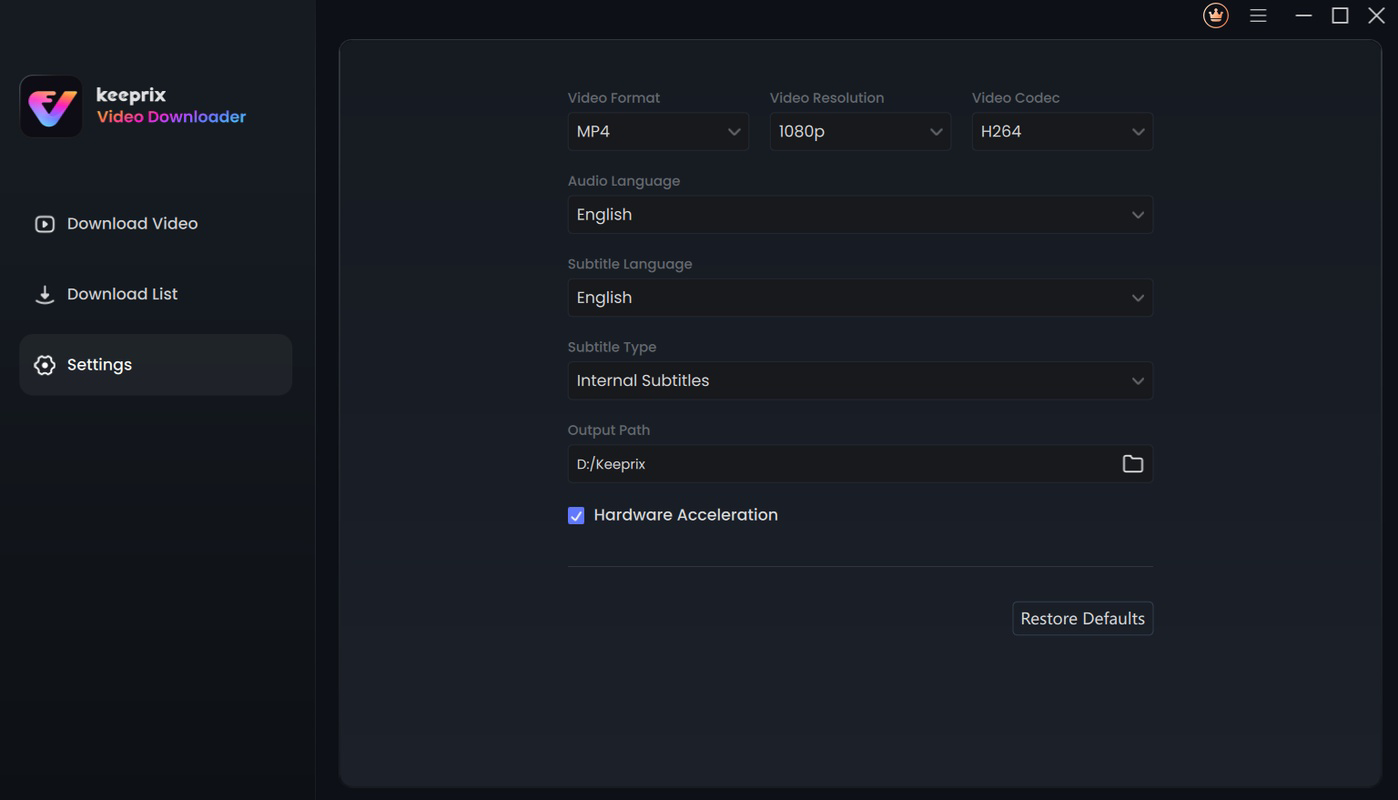This screenshot has height=800, width=1398.
Task: Open the hamburger menu icon
Action: coord(1258,15)
